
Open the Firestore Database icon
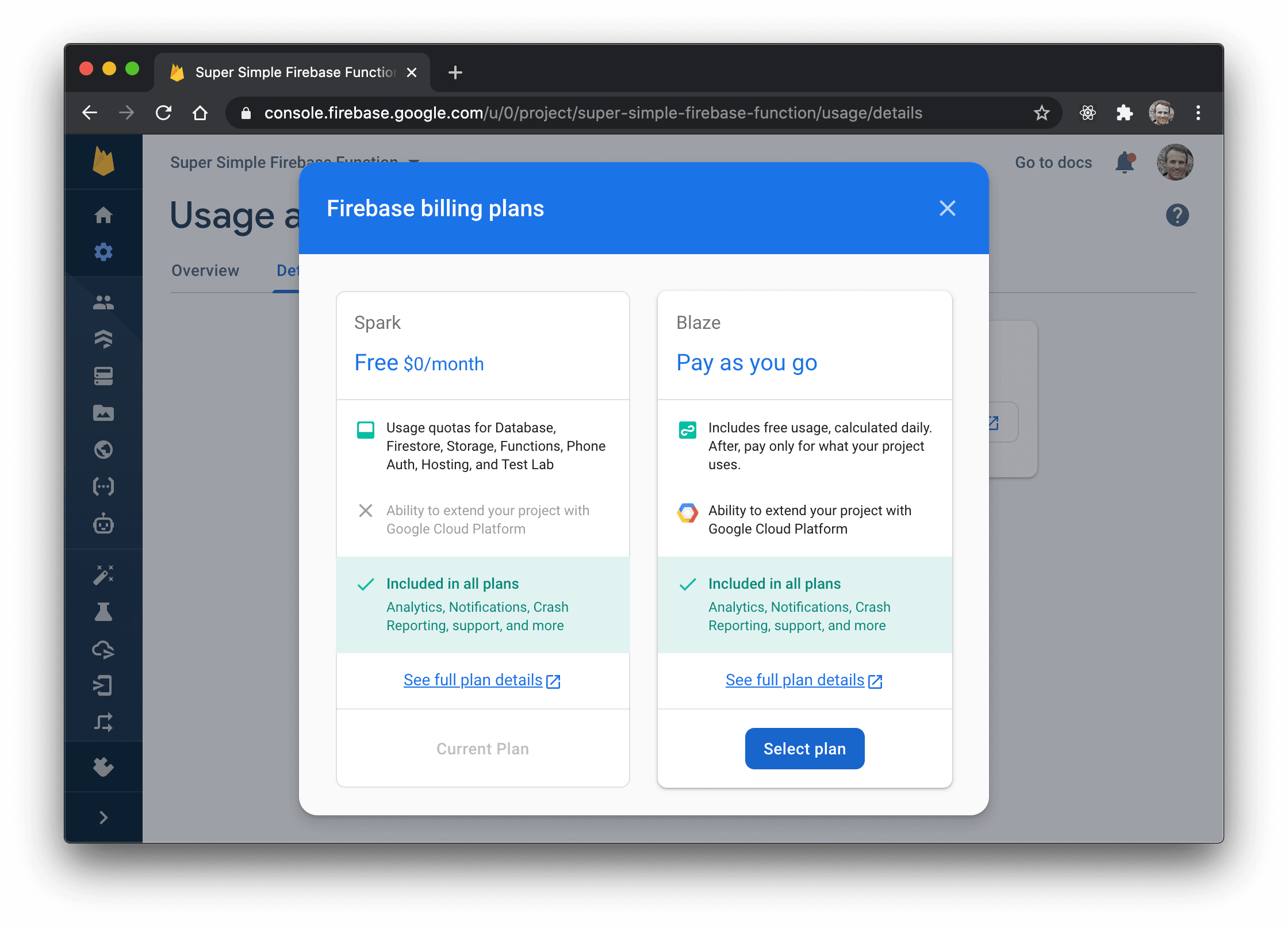pos(104,339)
